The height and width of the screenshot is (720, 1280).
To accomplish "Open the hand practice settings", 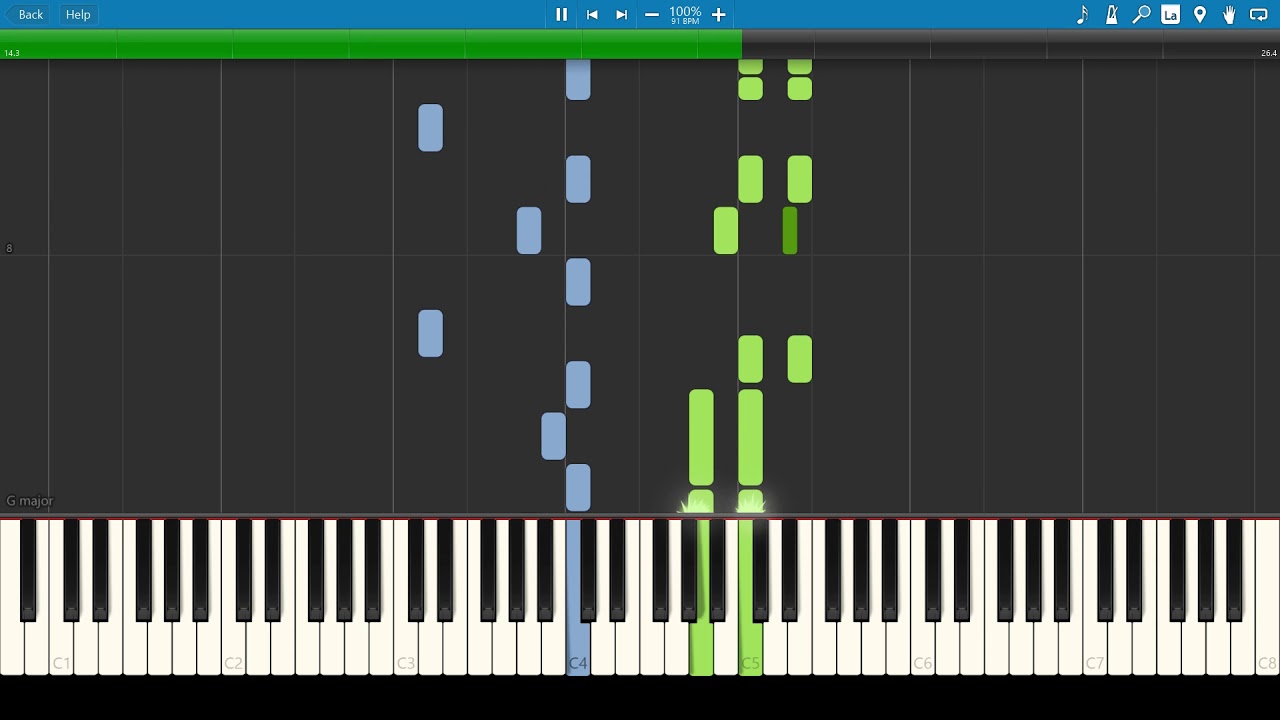I will pos(1229,14).
